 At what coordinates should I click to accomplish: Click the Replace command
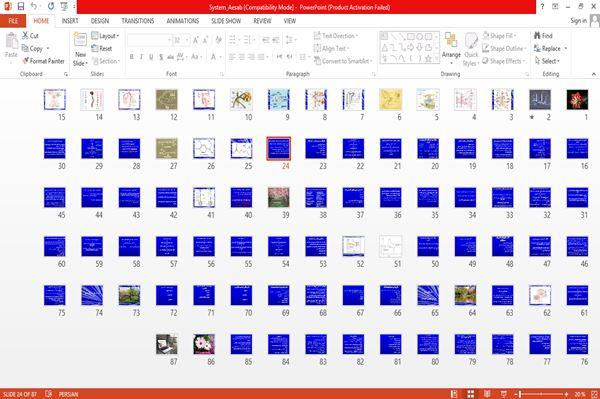(550, 48)
